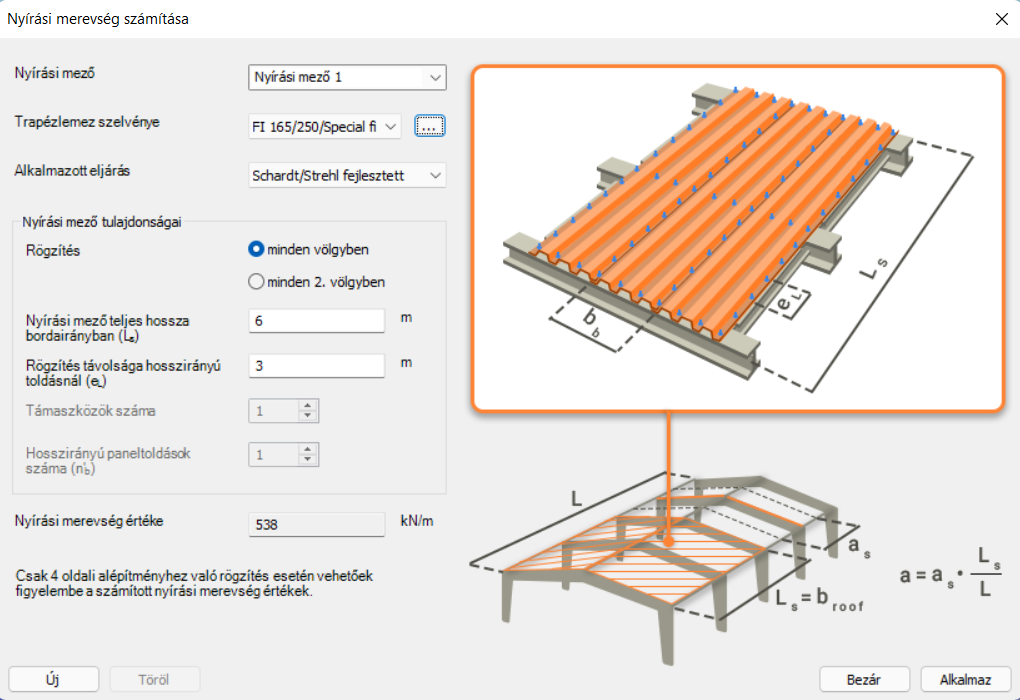This screenshot has width=1020, height=700.
Task: Click the 'Trapézlemez szelvénye' label
Action: (87, 122)
